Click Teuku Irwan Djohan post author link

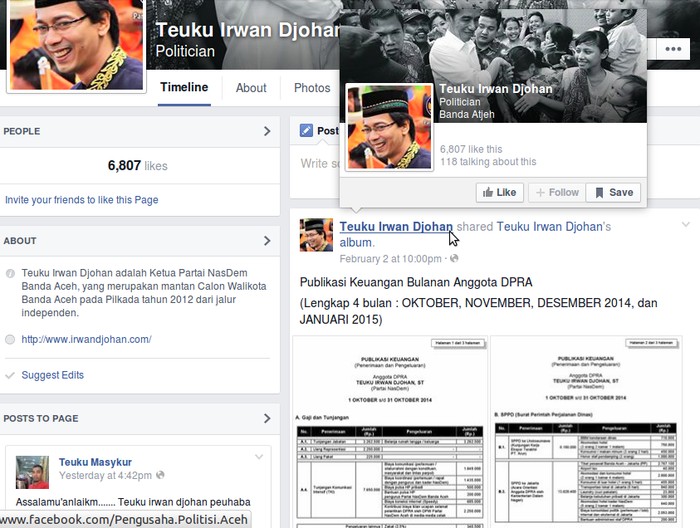[396, 227]
